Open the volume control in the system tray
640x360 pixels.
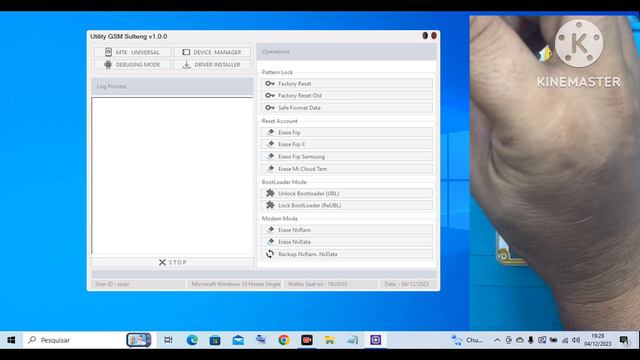pos(576,340)
